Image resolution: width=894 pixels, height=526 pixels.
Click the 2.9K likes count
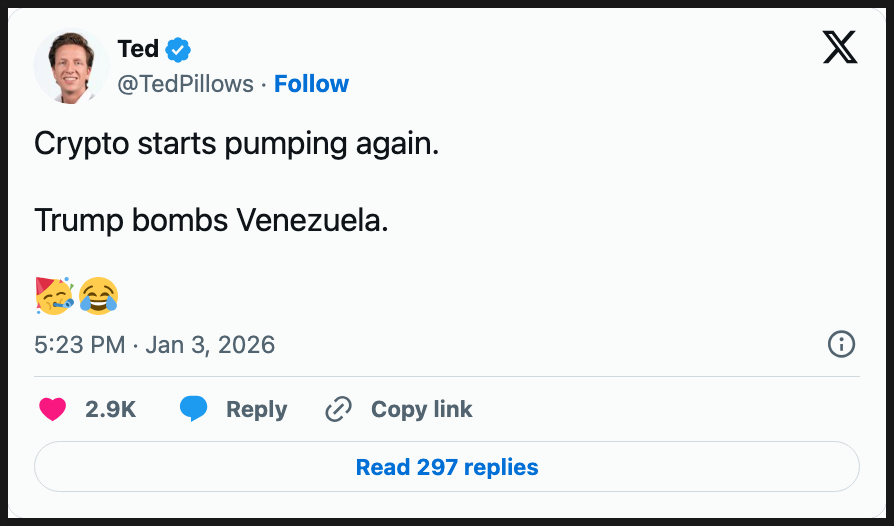pyautogui.click(x=110, y=409)
